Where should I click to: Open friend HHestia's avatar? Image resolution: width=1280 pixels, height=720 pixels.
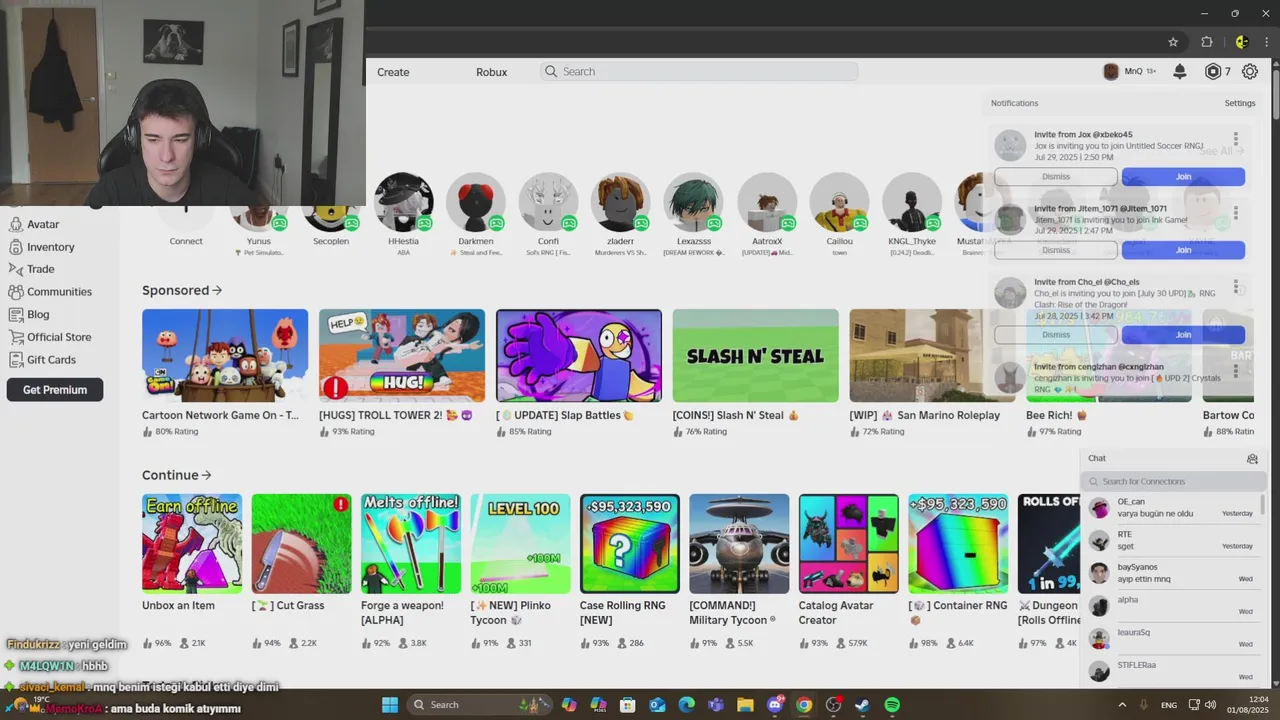coord(404,202)
